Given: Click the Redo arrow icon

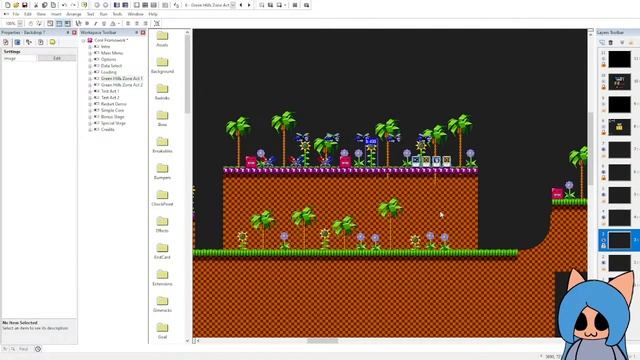Looking at the screenshot, I should pos(73,5).
